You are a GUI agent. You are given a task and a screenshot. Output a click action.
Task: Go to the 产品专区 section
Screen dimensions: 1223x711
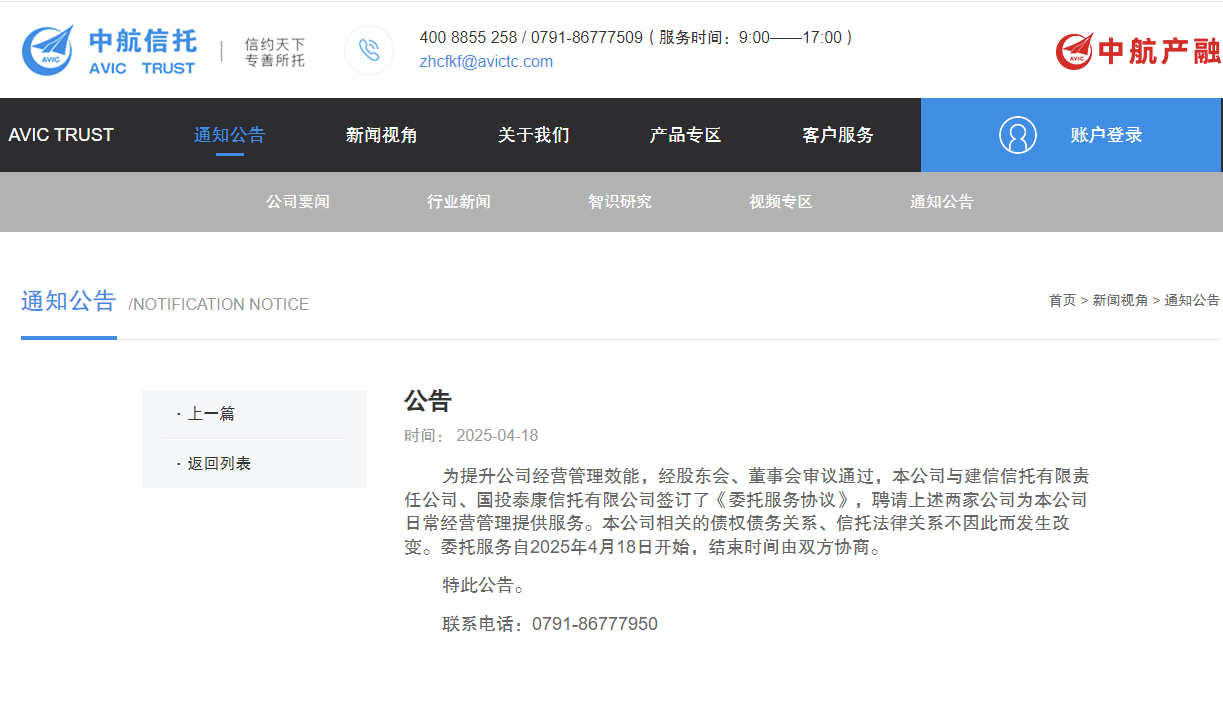[685, 135]
